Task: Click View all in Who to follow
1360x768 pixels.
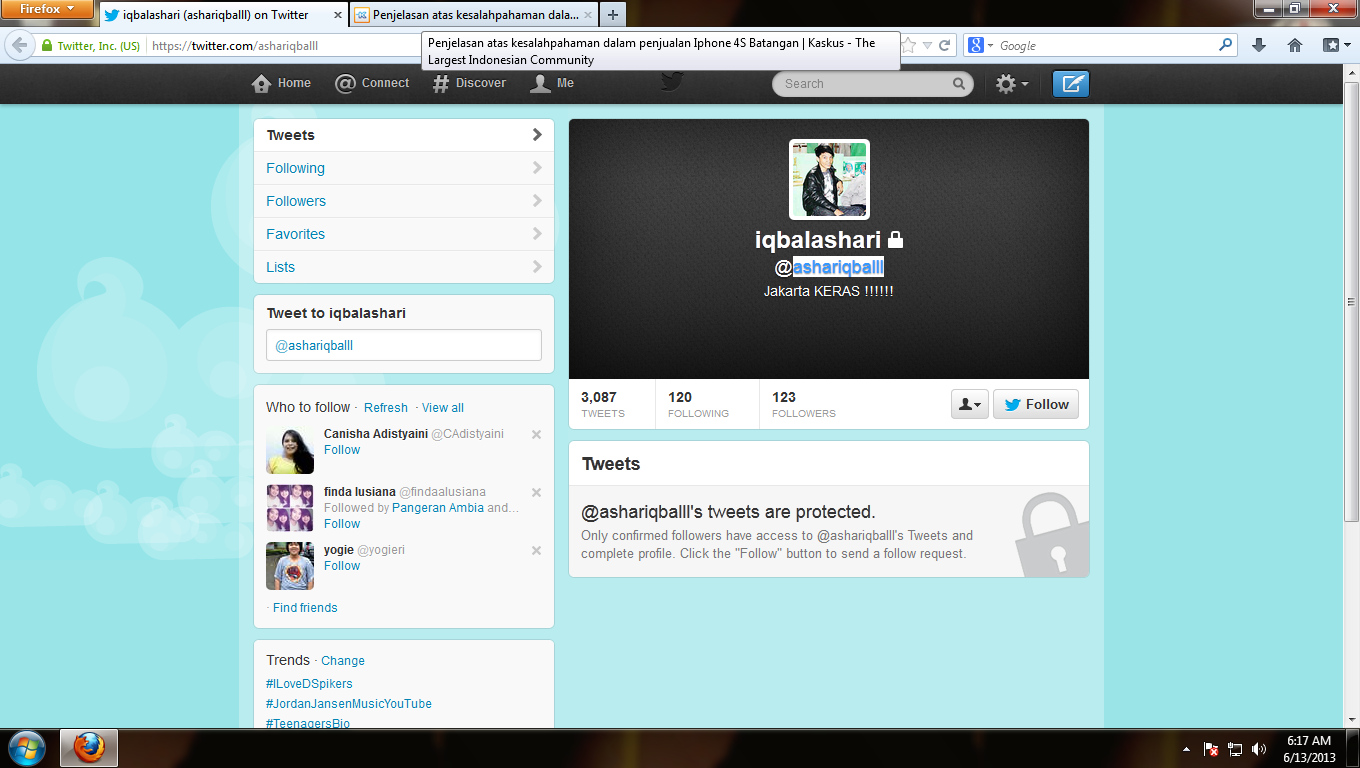Action: [x=443, y=408]
